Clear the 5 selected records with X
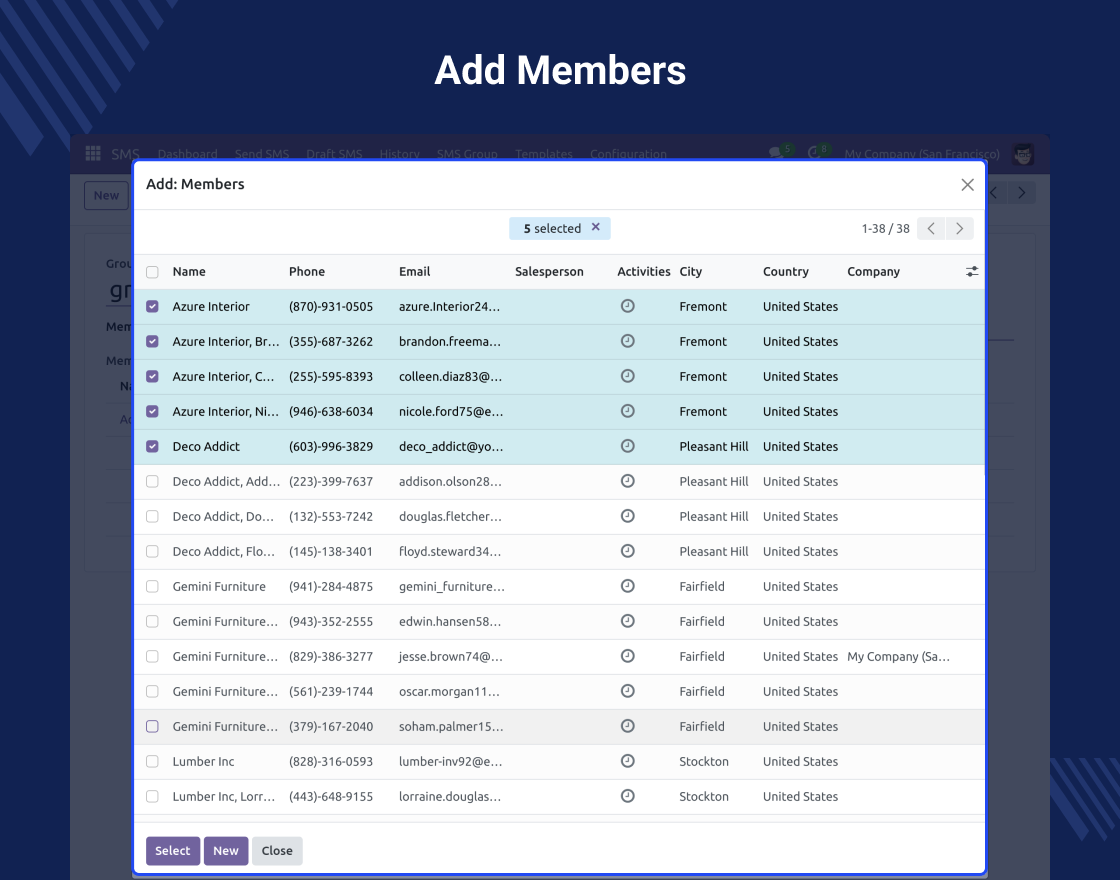1120x880 pixels. tap(596, 228)
